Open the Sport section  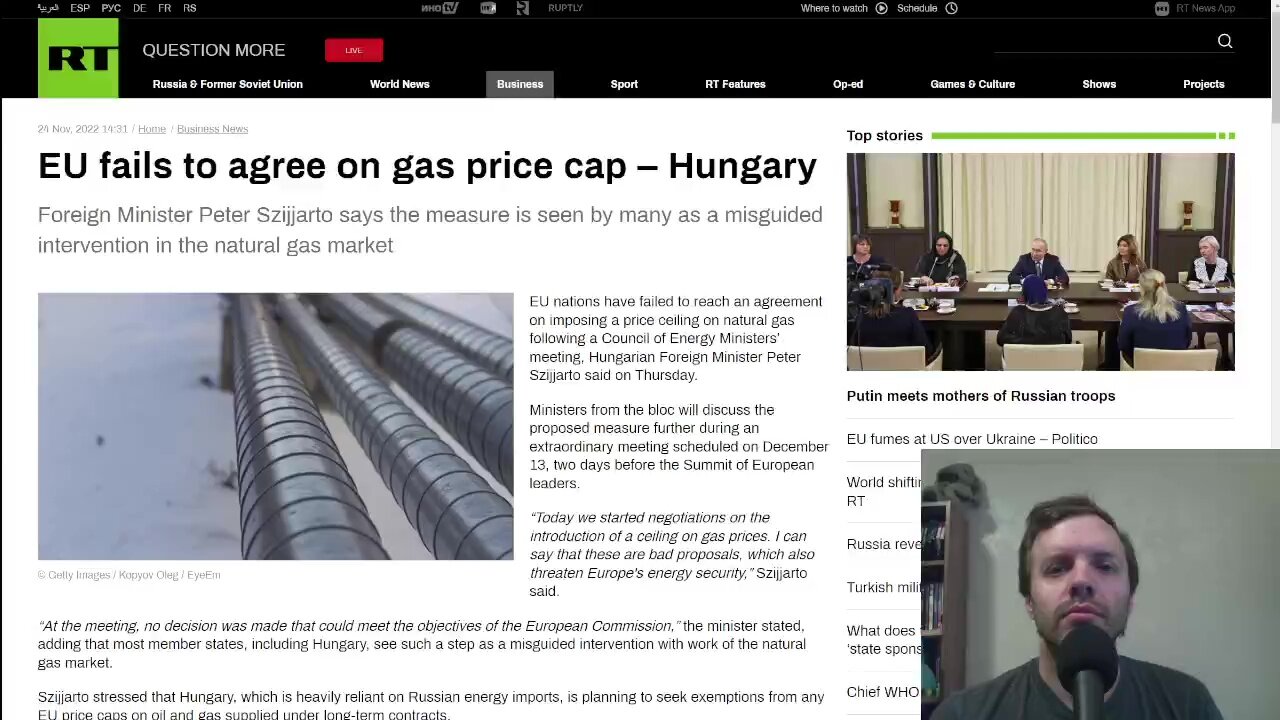pos(624,84)
